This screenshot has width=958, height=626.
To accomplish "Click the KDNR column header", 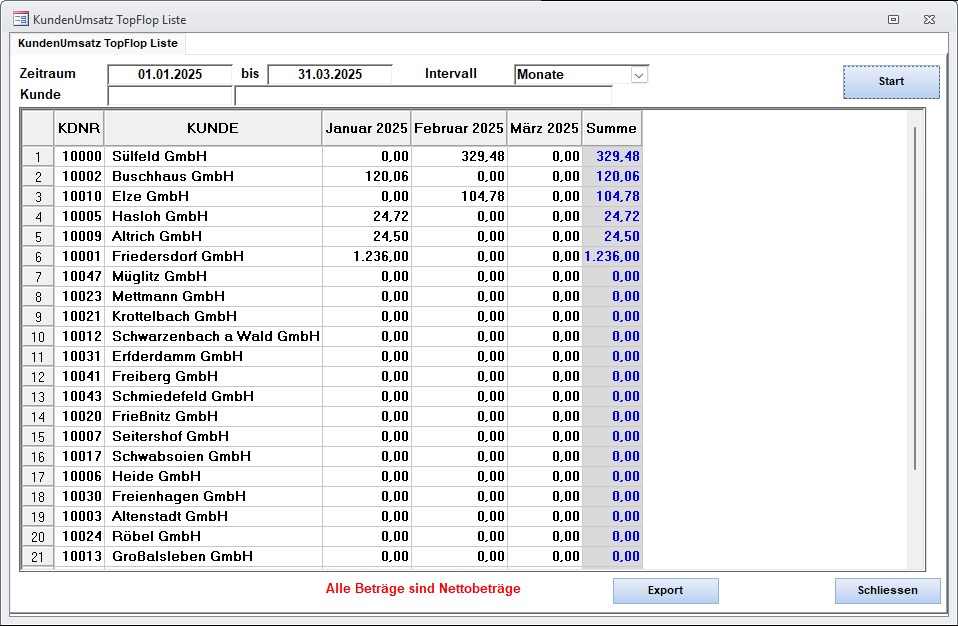I will click(79, 129).
